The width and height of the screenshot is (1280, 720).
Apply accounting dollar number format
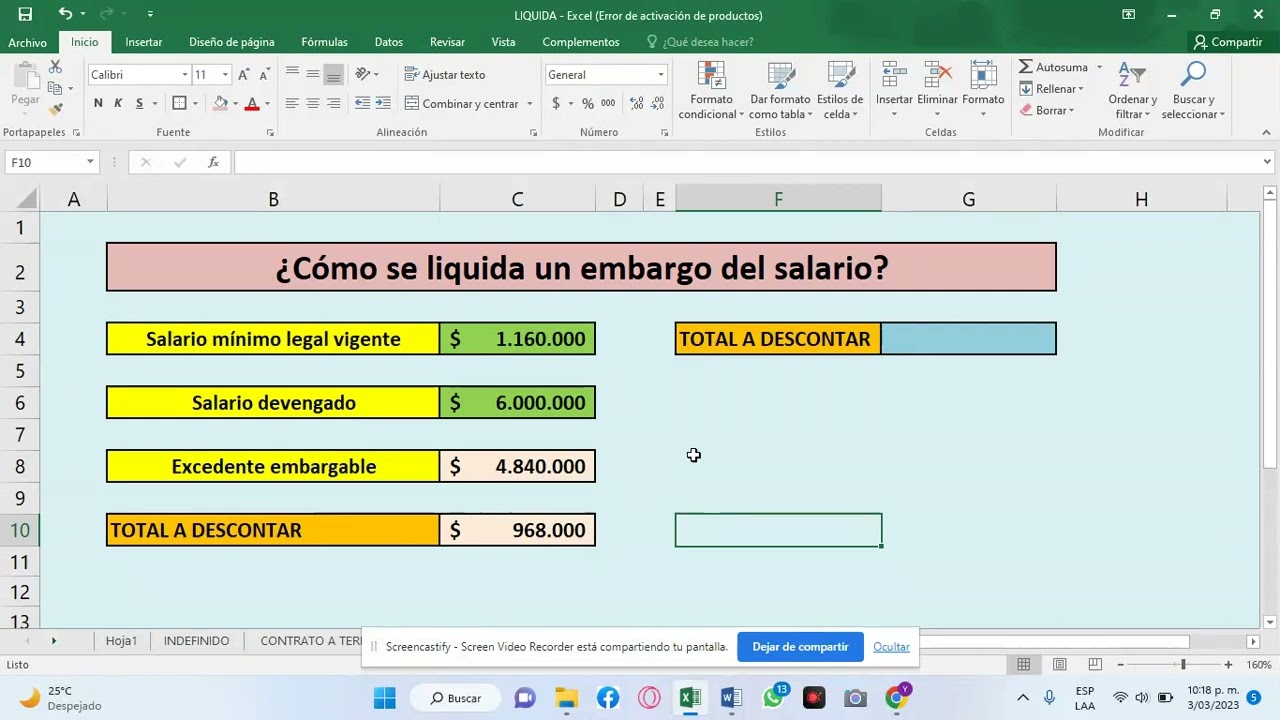[x=556, y=103]
